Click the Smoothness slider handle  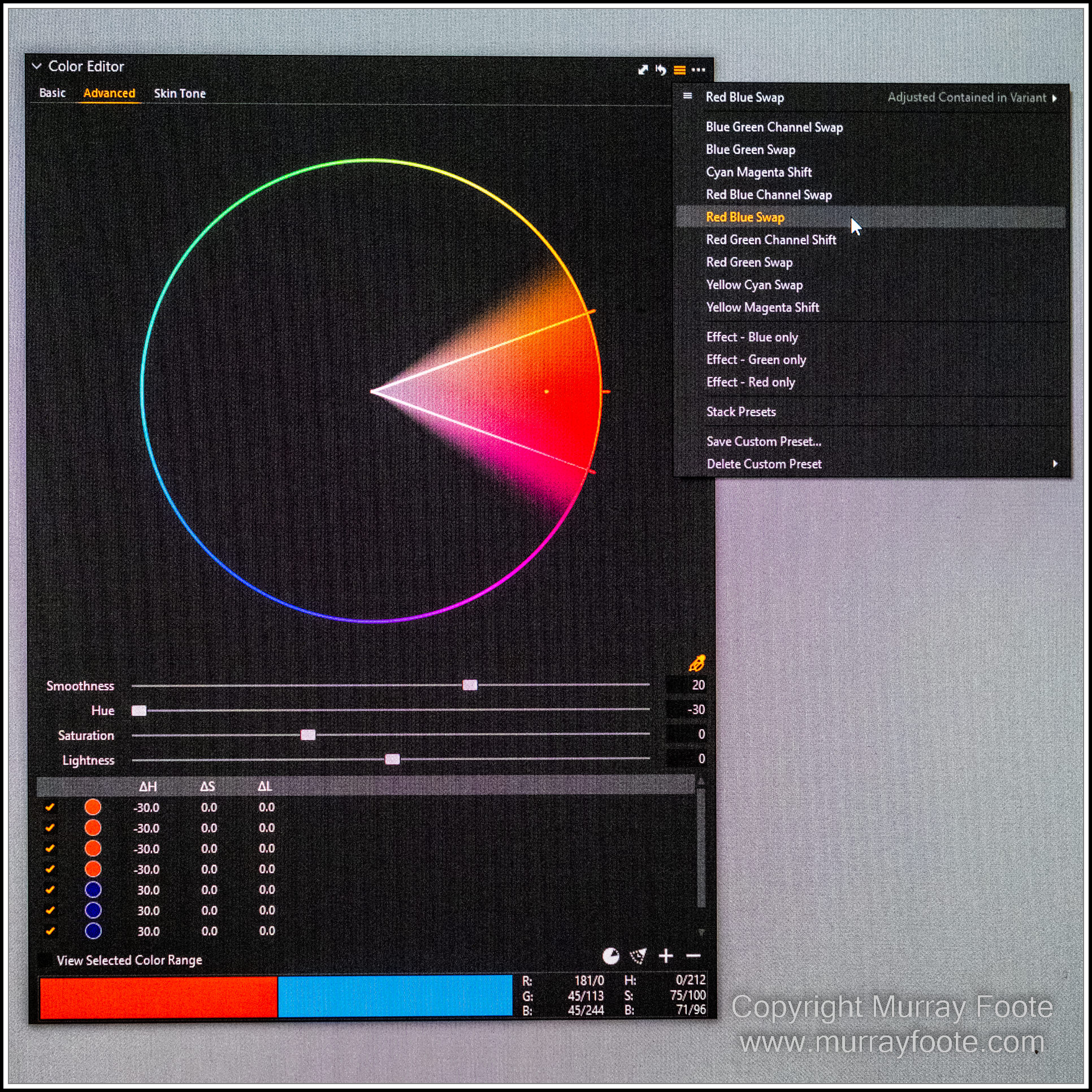[470, 685]
